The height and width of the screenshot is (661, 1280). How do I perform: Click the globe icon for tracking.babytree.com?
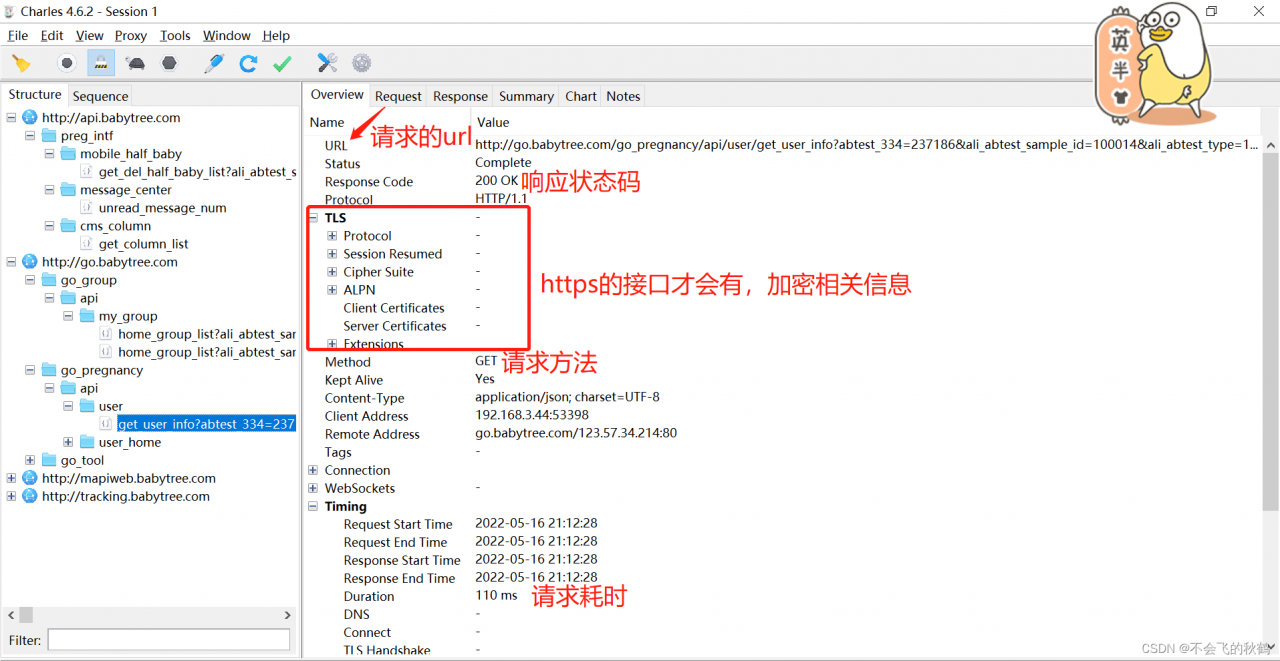(x=29, y=496)
